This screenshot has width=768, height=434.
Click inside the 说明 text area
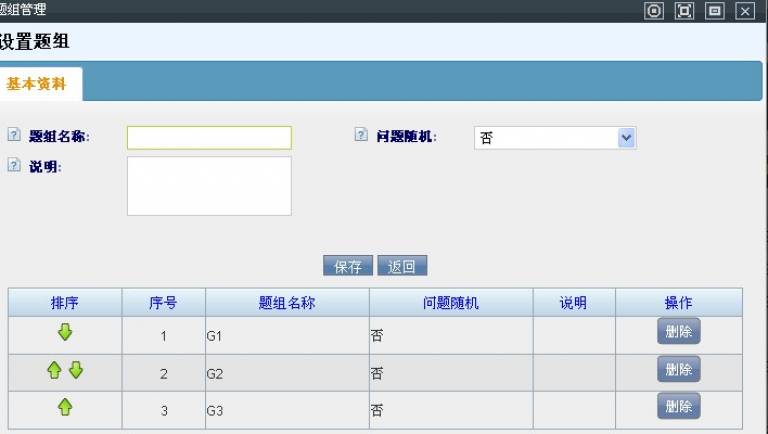pos(209,185)
